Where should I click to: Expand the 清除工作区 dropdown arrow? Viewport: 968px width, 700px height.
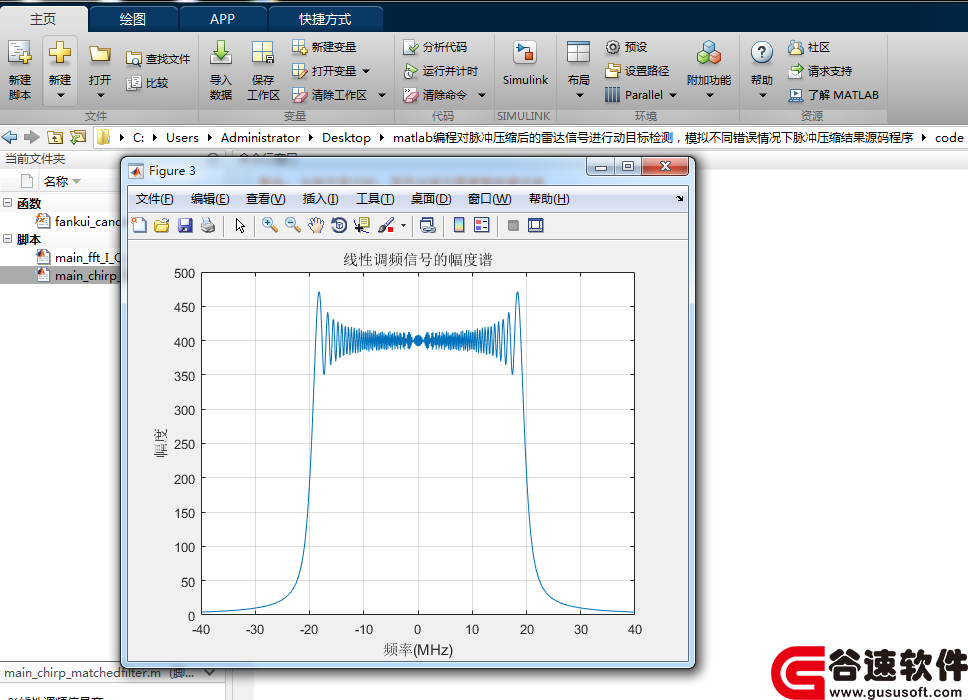pyautogui.click(x=382, y=95)
